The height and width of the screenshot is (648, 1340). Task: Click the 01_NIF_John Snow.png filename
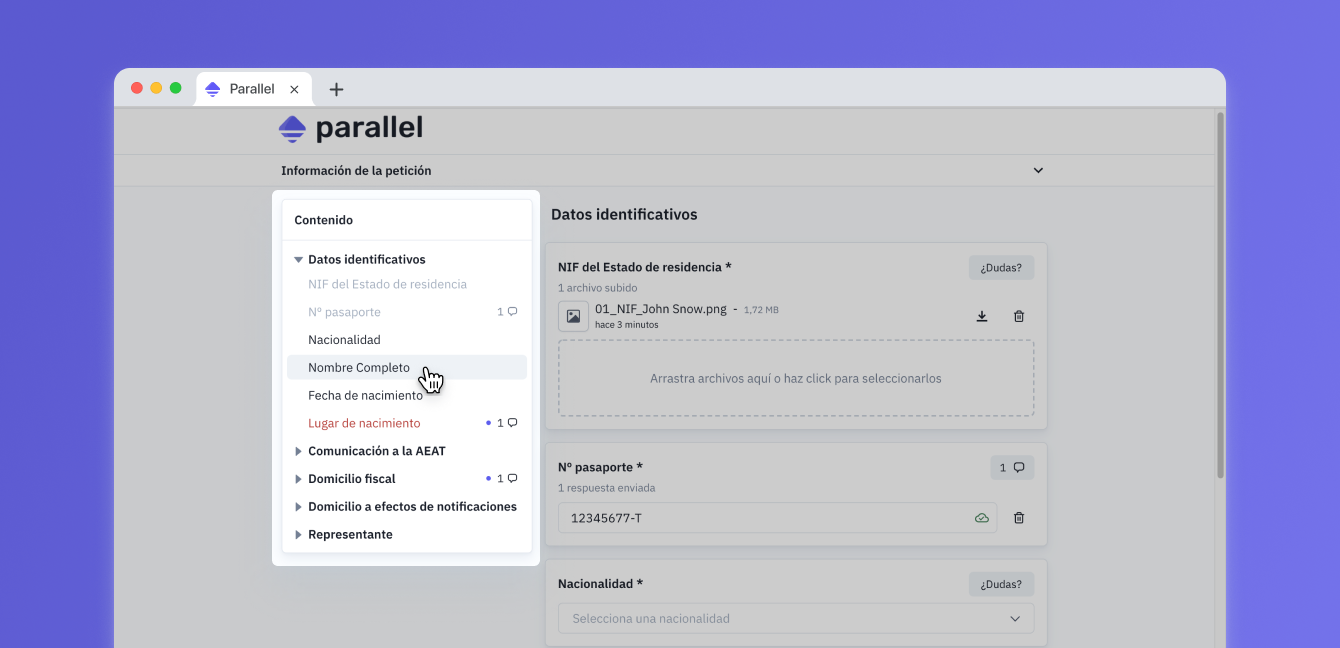click(661, 309)
